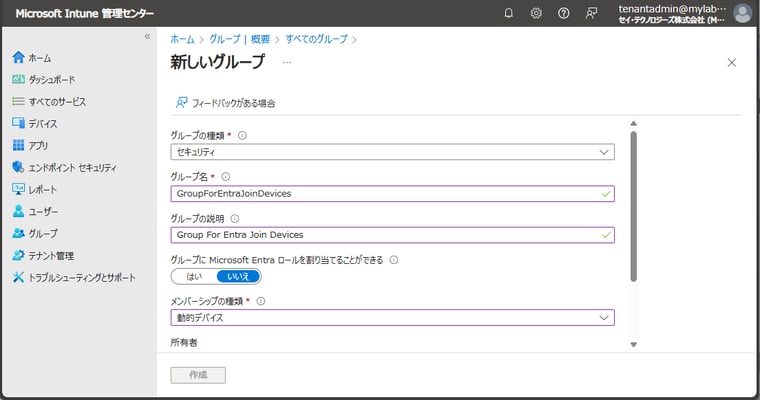Click the デバイス devices icon

[x=18, y=123]
